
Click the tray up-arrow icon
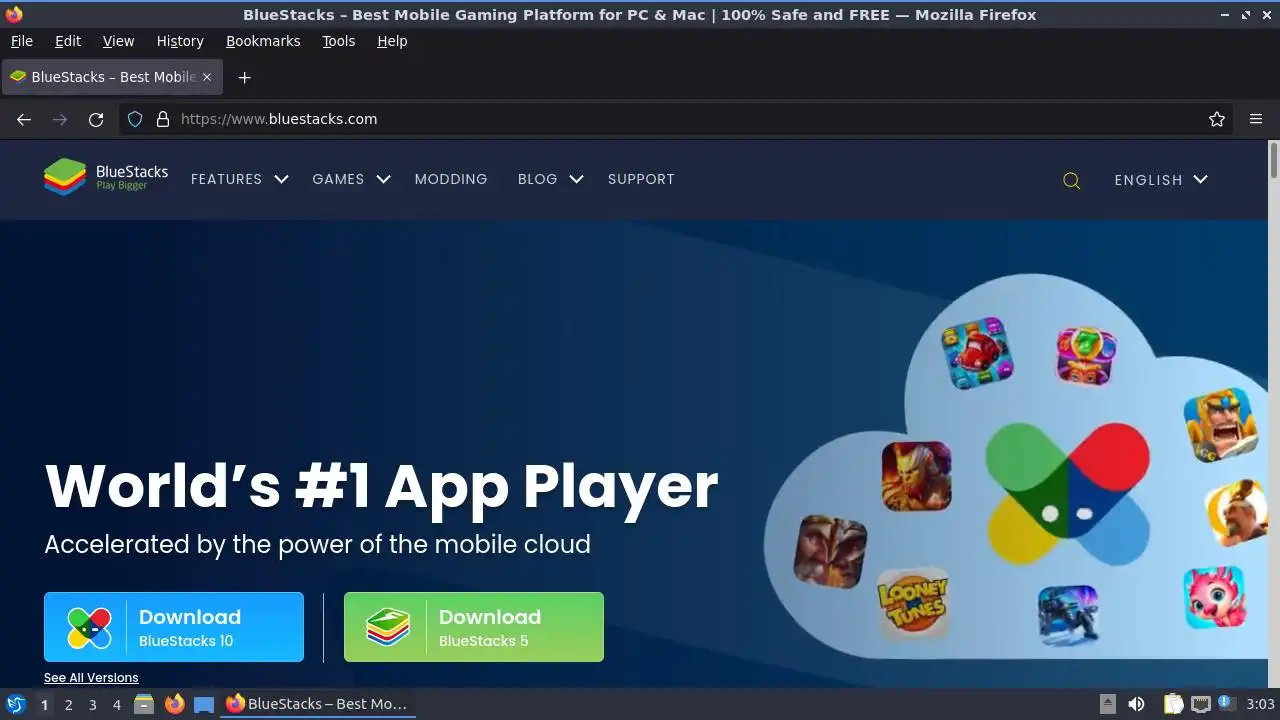click(x=1107, y=704)
